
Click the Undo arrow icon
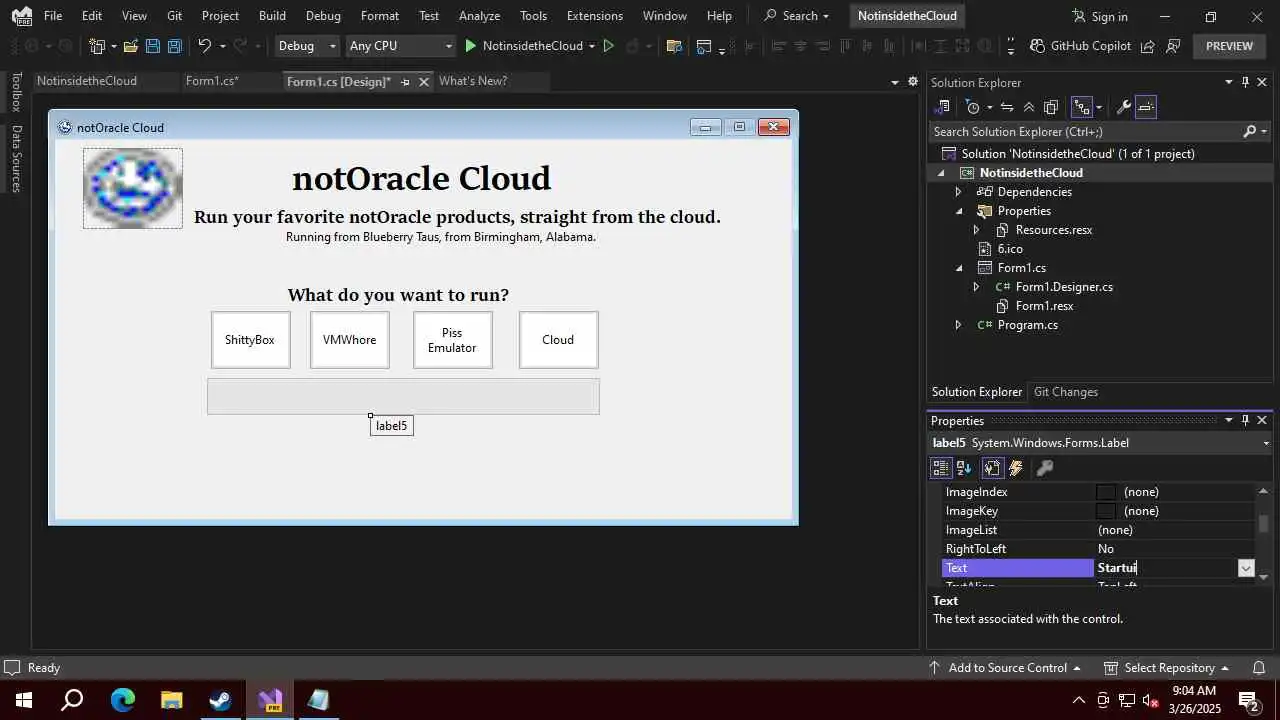tap(204, 46)
